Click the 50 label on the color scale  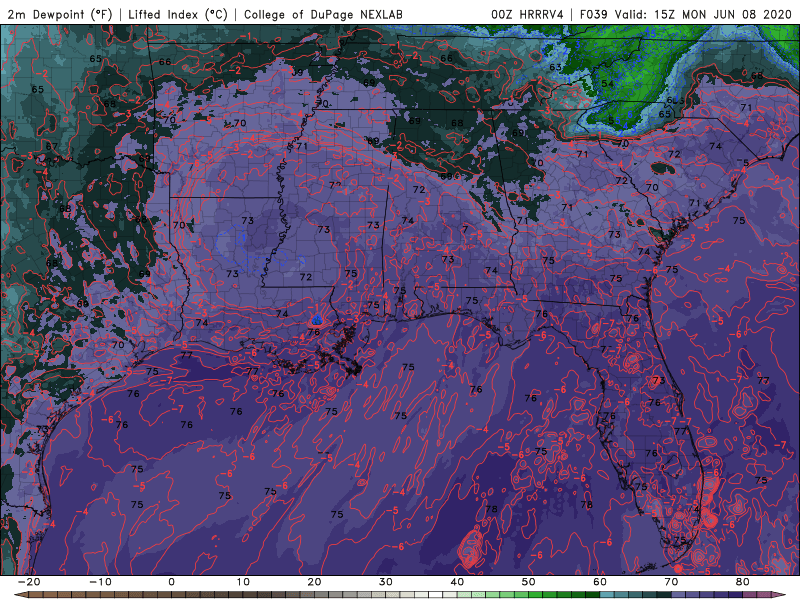tap(529, 582)
